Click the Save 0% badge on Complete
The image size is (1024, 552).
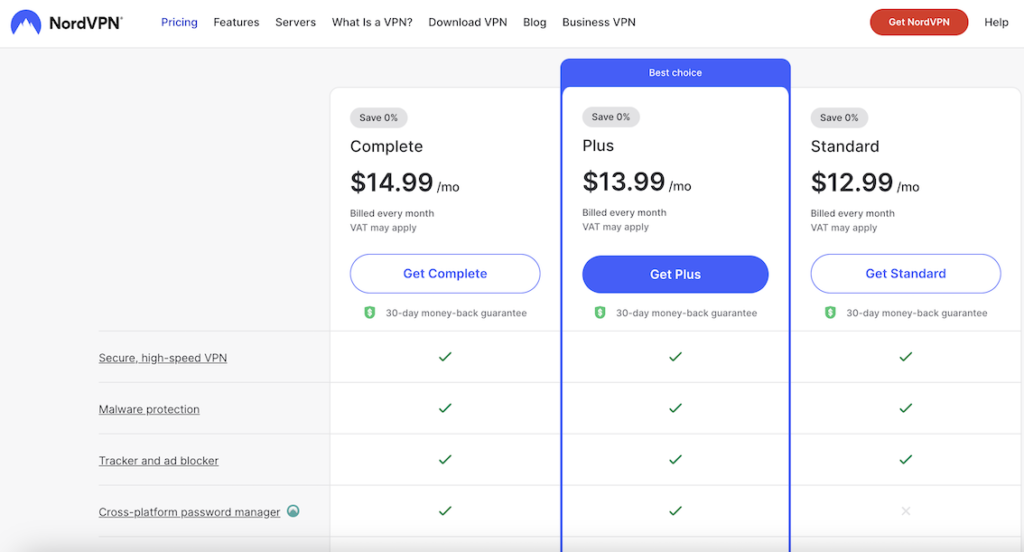(x=379, y=118)
